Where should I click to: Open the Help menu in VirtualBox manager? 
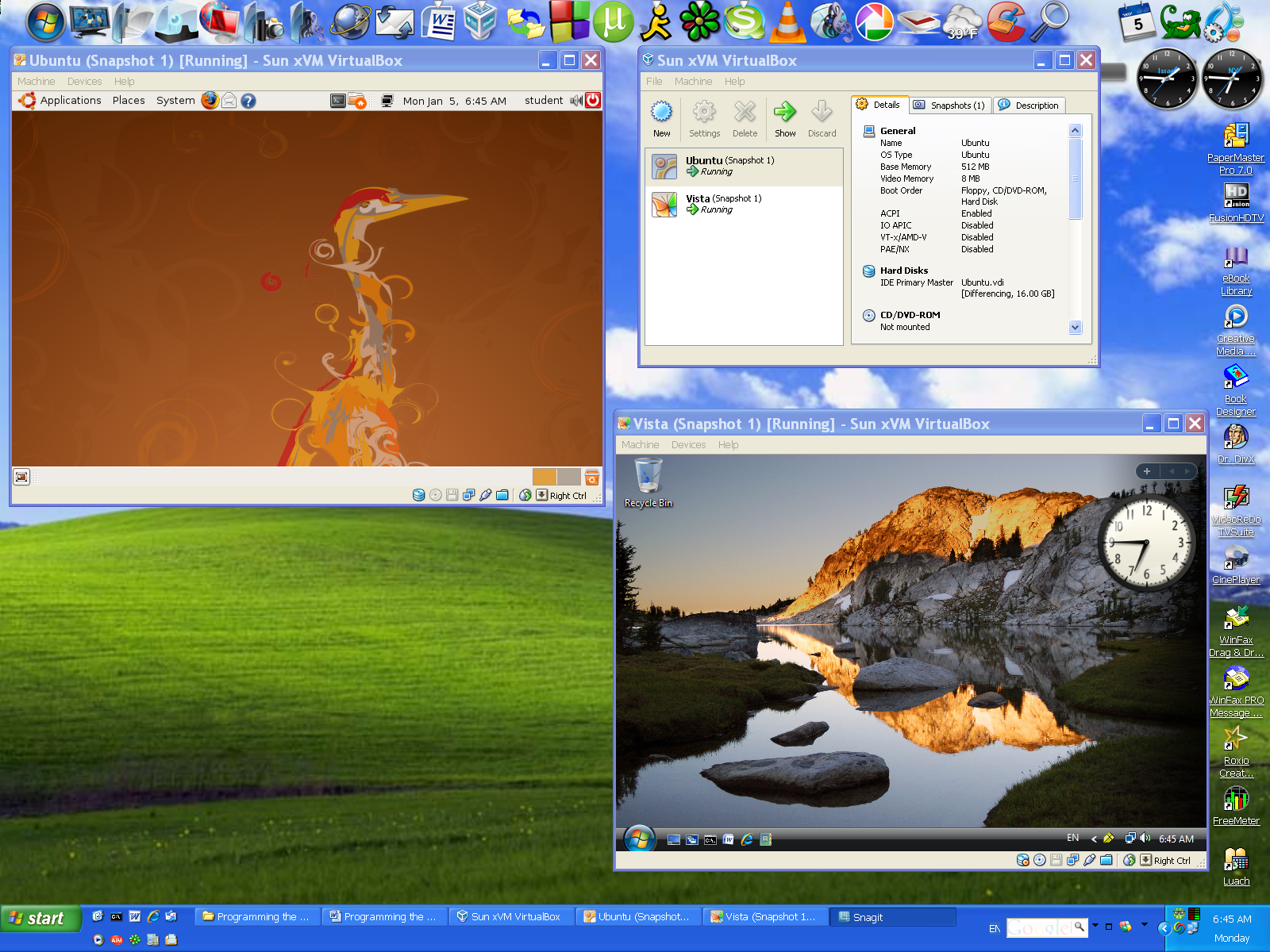(734, 81)
